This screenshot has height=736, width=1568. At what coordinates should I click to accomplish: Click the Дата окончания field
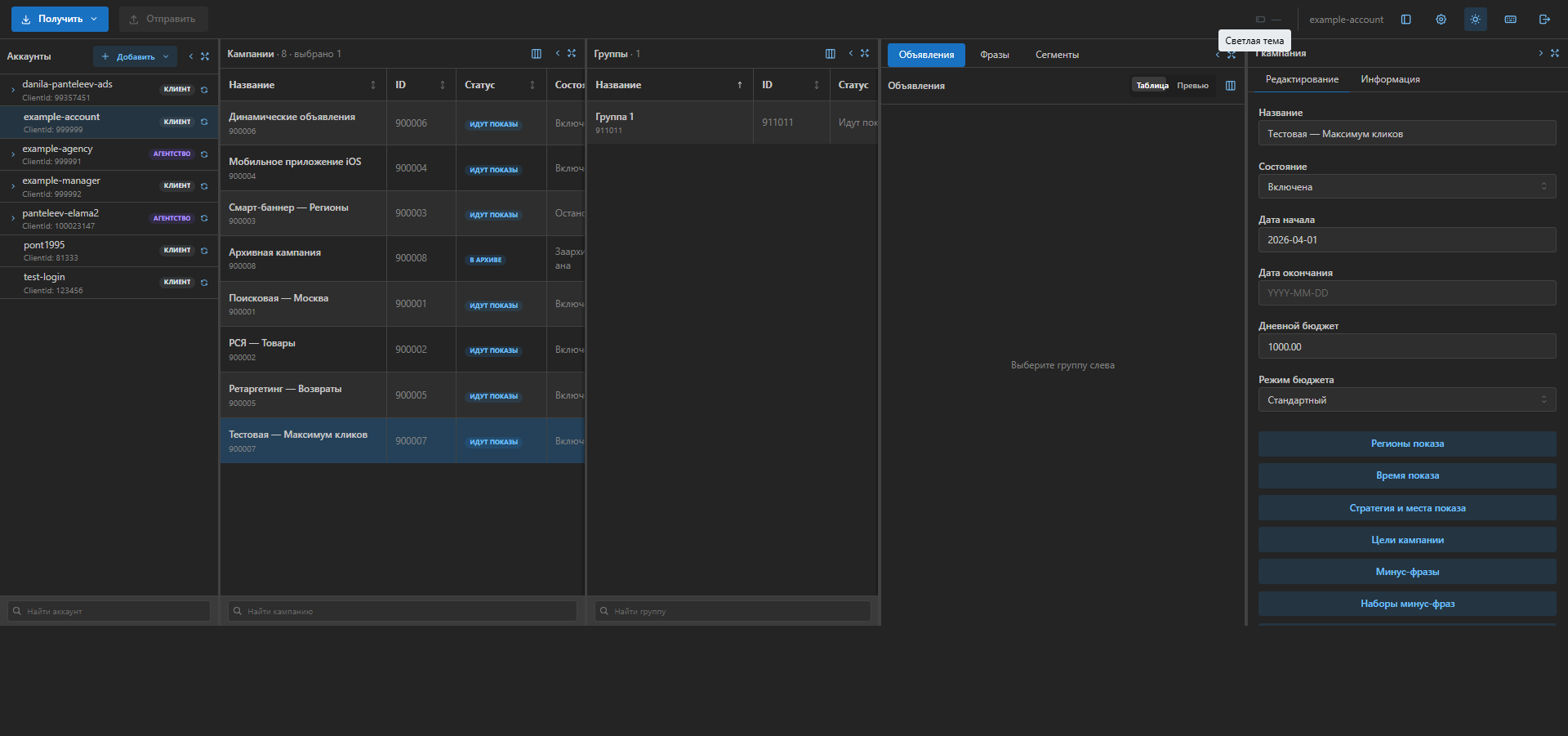coord(1407,293)
